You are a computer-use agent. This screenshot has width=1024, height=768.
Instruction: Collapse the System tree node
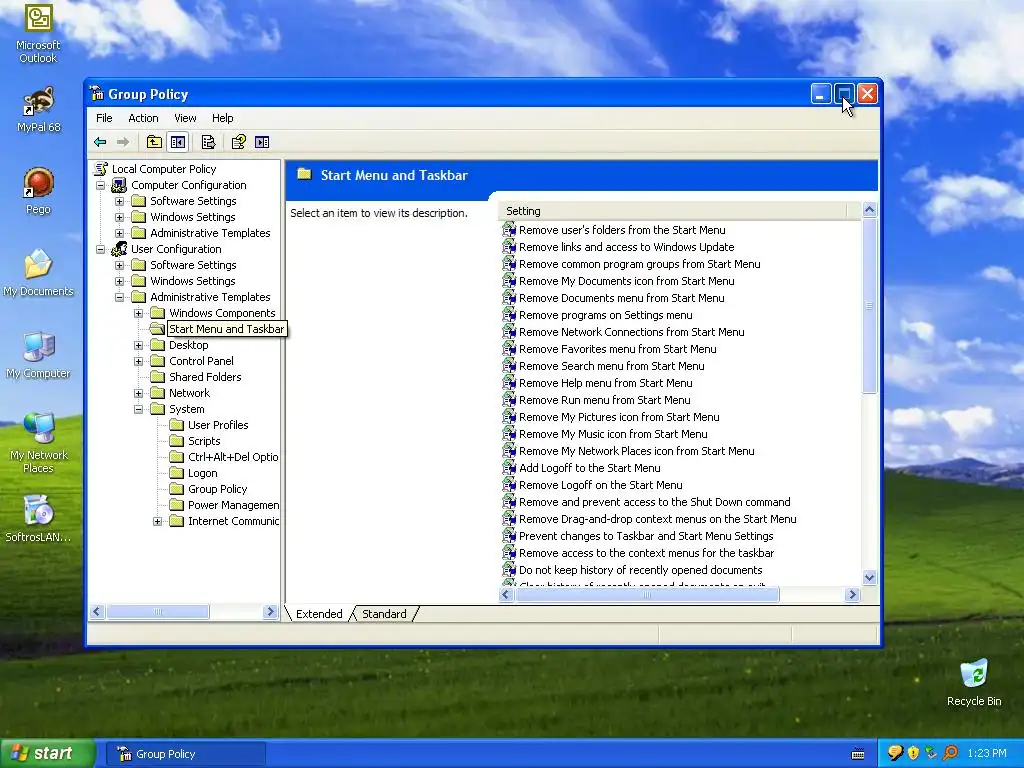point(138,409)
